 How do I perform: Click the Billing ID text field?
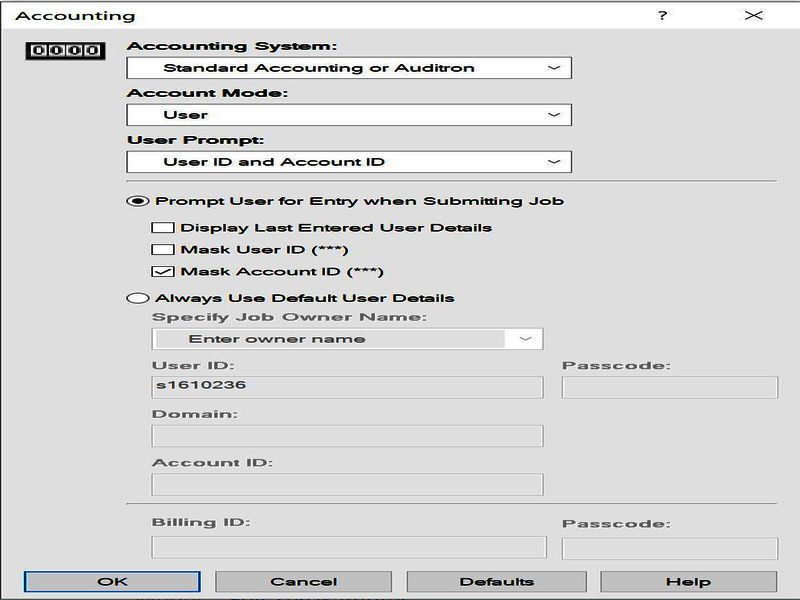pos(349,547)
